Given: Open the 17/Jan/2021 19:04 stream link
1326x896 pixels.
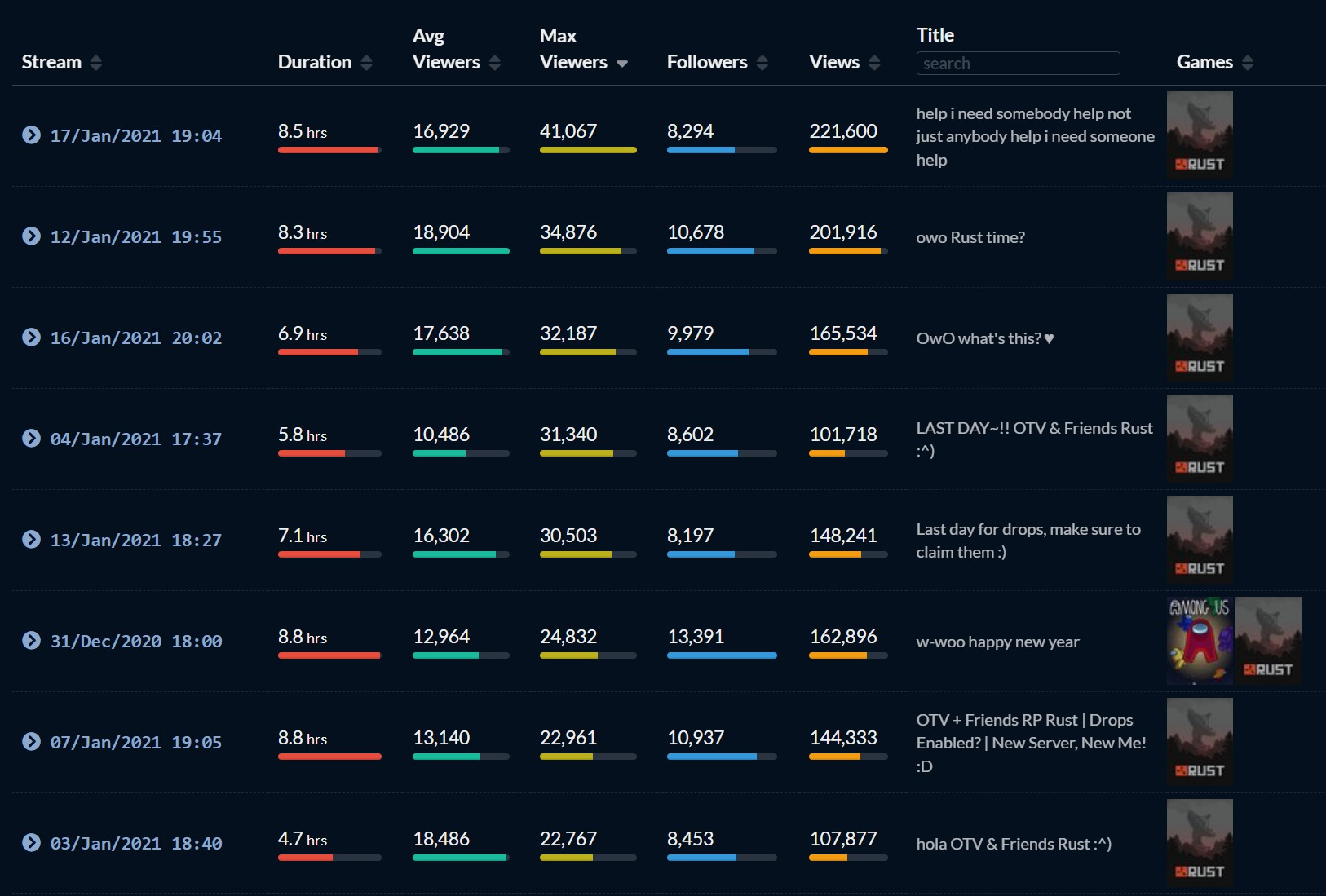Looking at the screenshot, I should tap(136, 136).
